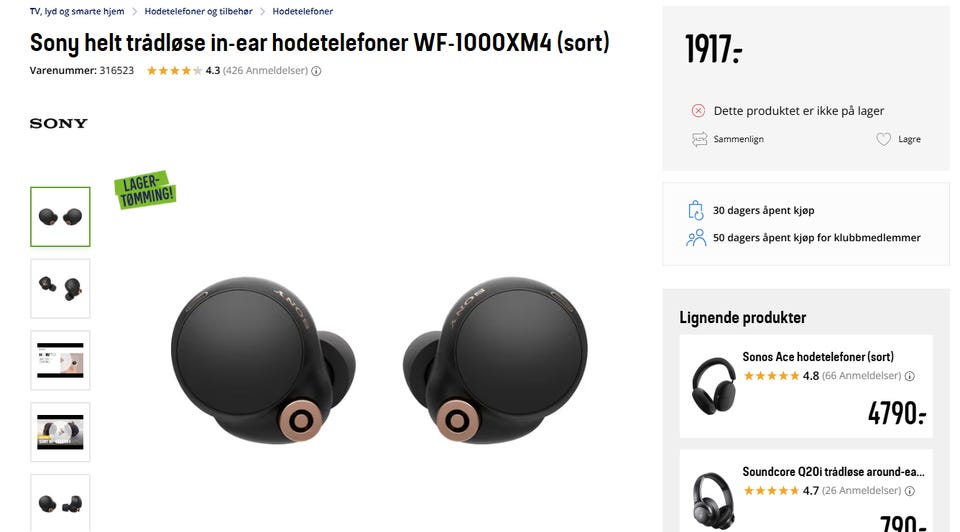Go to Hodetelefoner og tilbehør breadcrumb
The height and width of the screenshot is (532, 960).
[198, 12]
